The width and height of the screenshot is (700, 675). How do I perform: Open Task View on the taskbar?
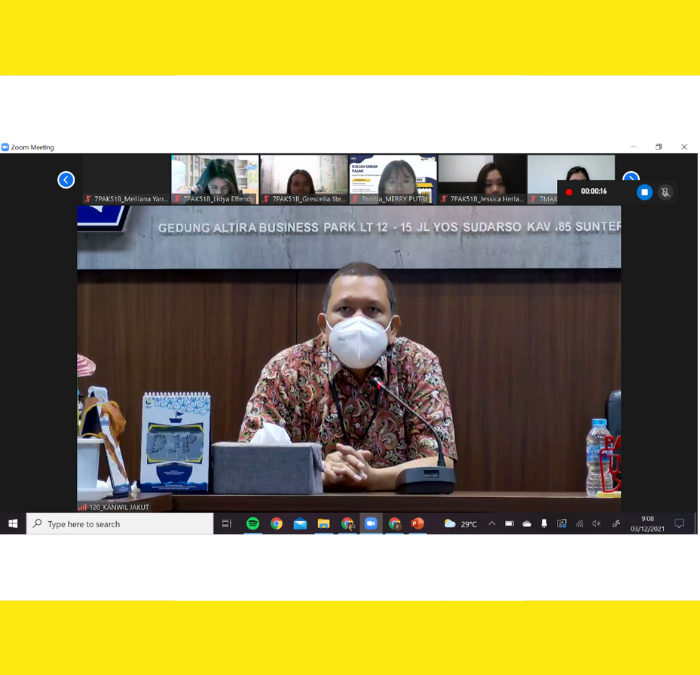(227, 524)
